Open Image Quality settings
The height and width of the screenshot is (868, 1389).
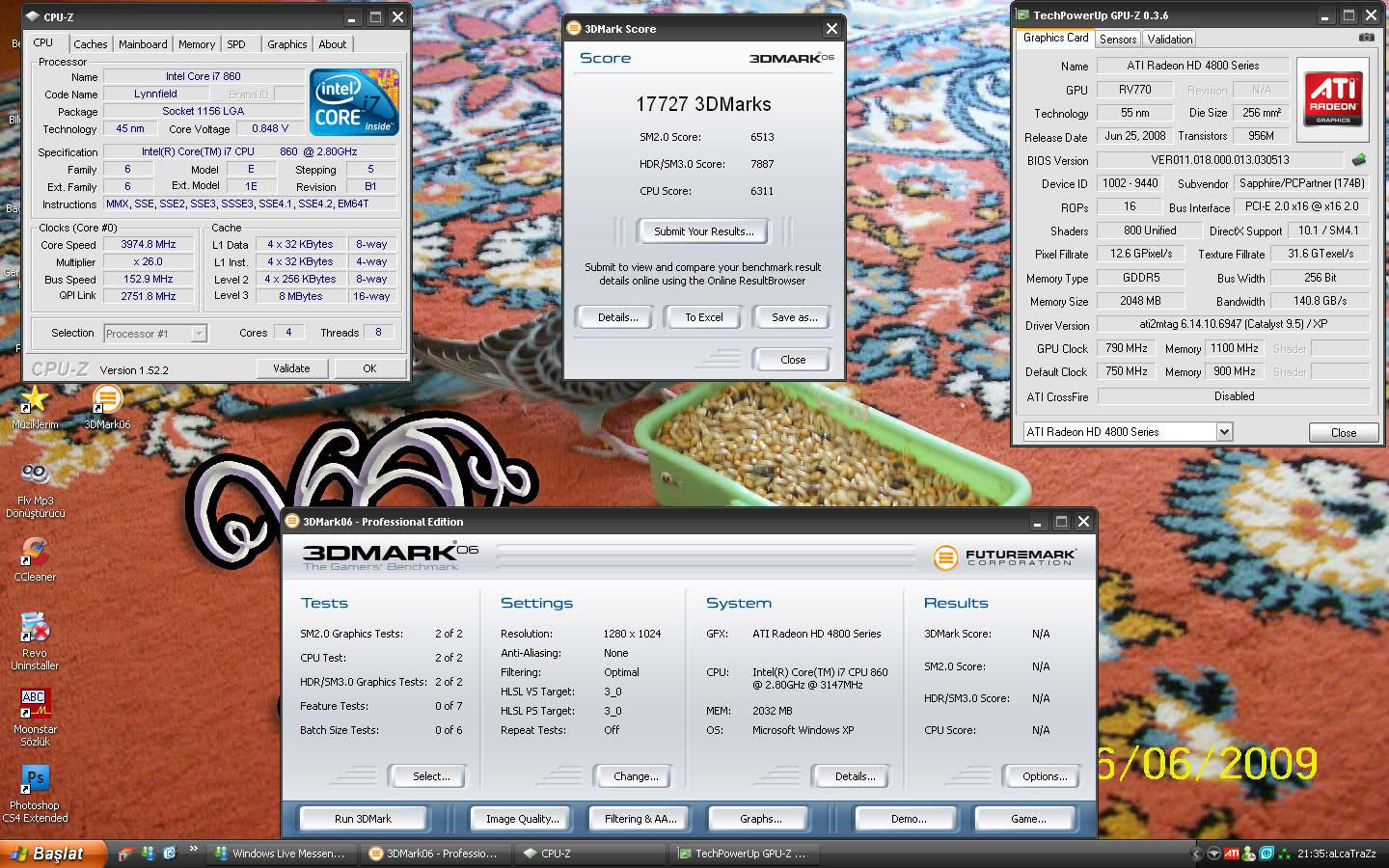(523, 819)
